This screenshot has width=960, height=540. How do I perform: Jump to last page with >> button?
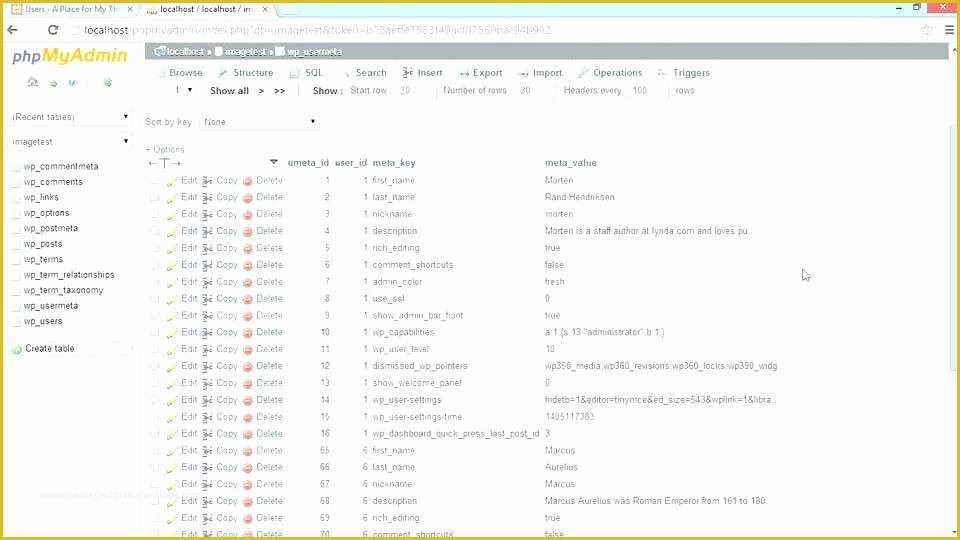click(x=280, y=91)
